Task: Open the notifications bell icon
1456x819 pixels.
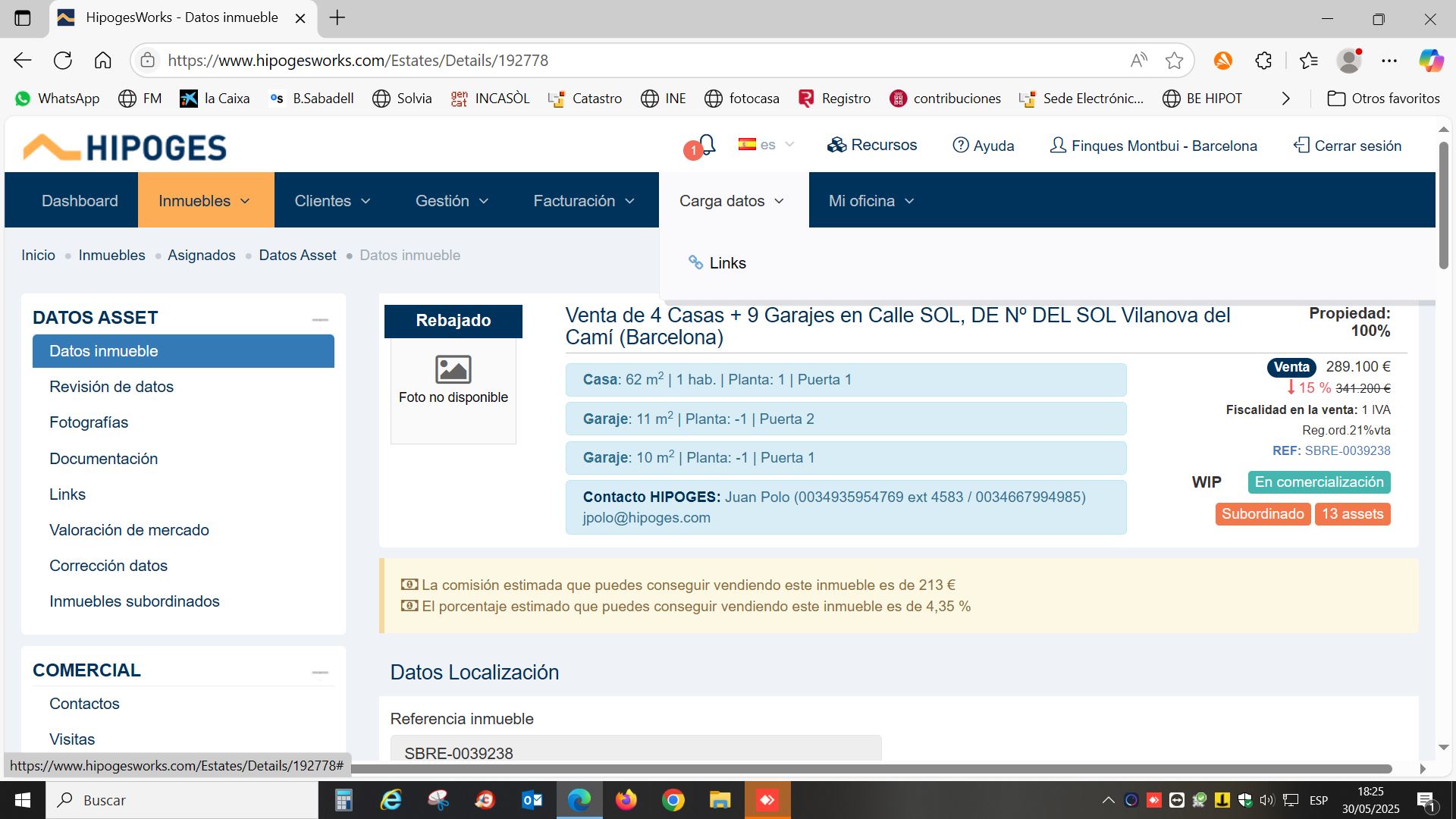Action: pos(707,145)
